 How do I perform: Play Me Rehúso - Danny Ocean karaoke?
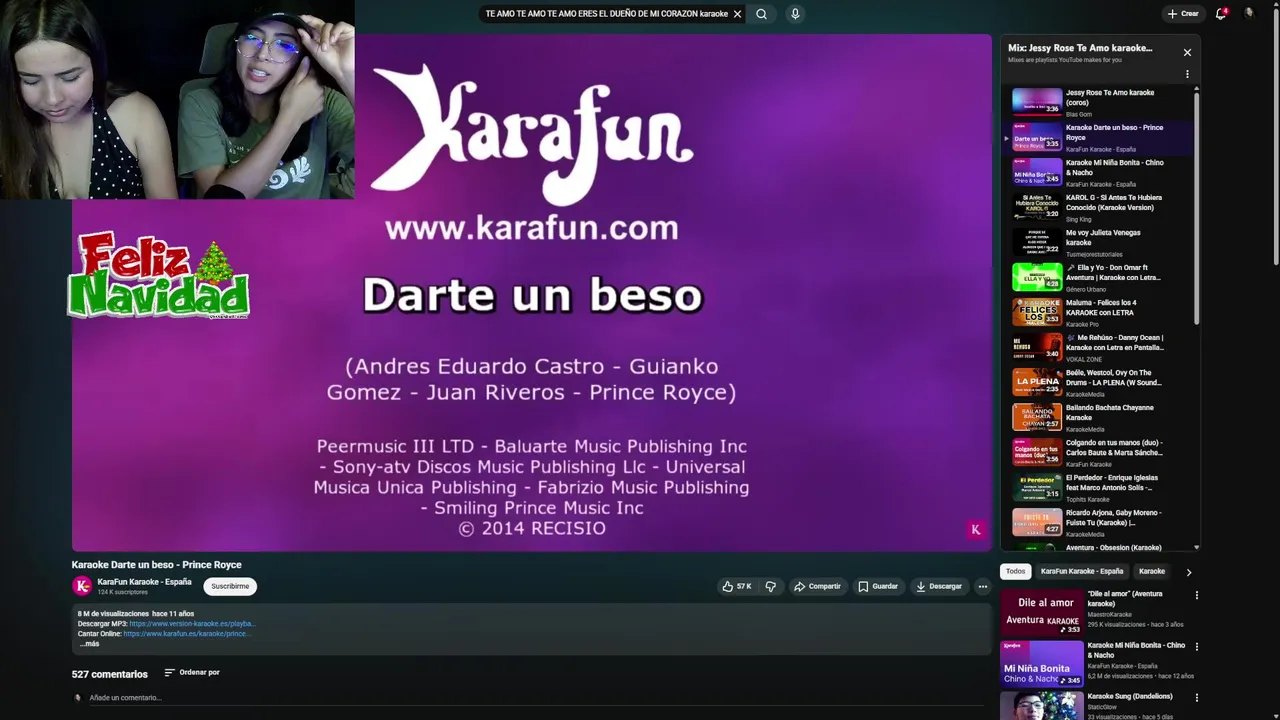pos(1098,348)
